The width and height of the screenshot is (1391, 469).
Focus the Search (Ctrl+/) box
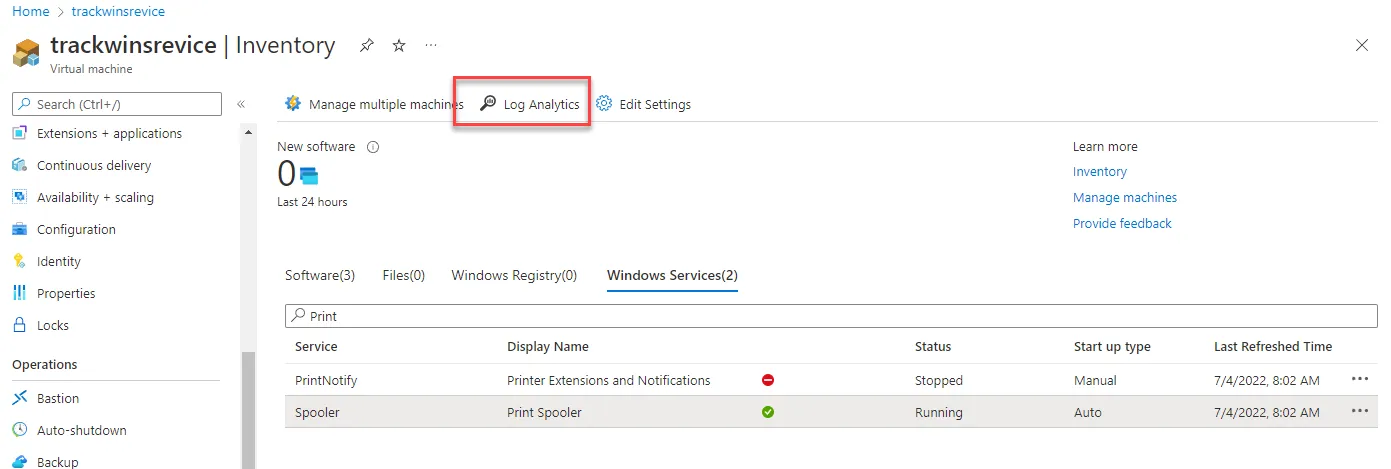[117, 104]
